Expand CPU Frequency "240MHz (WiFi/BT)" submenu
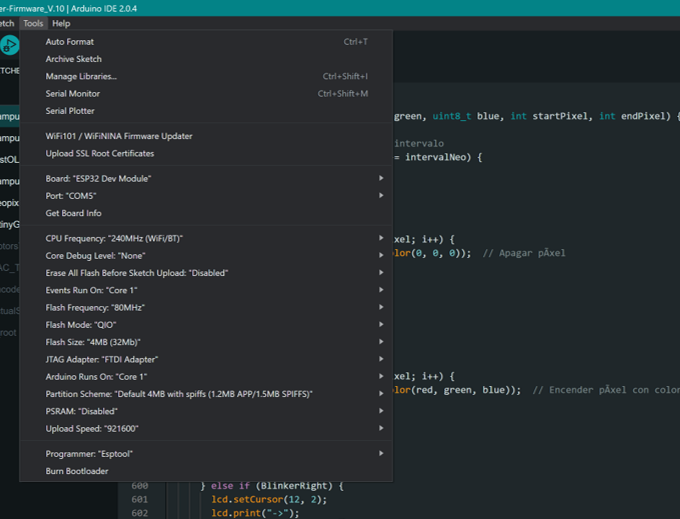 click(x=206, y=238)
